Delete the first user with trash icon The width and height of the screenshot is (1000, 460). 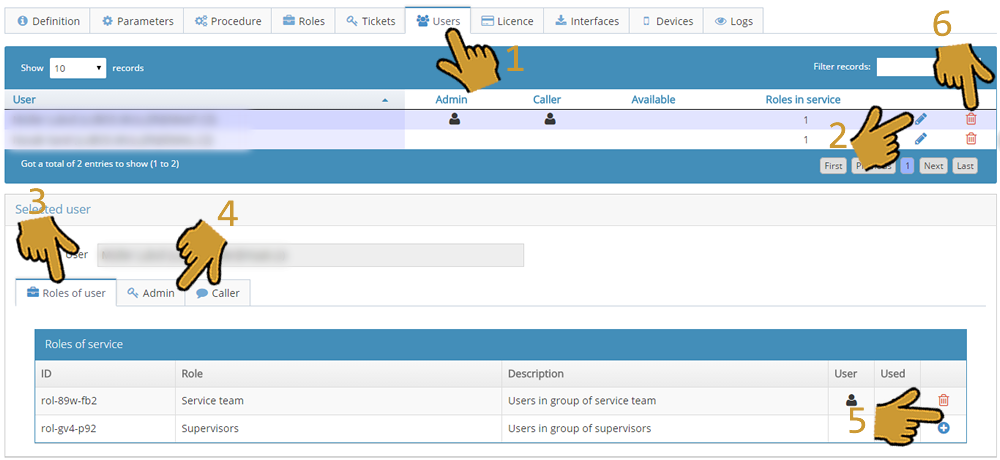click(971, 119)
